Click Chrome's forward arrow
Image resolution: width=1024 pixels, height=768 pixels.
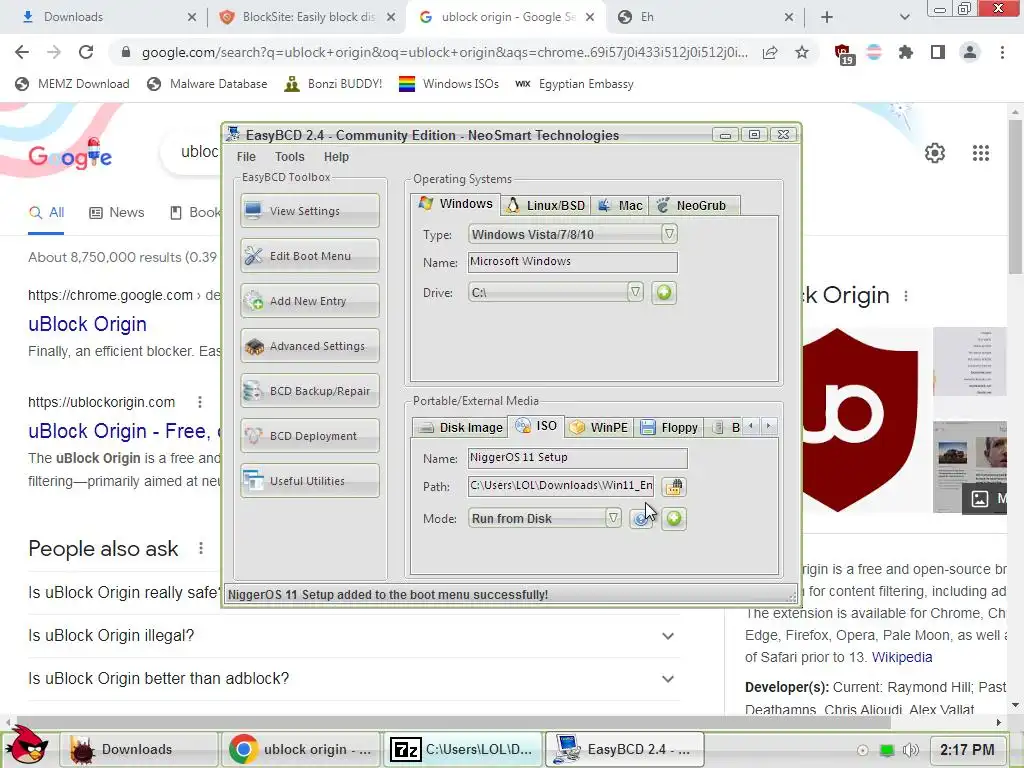[54, 52]
